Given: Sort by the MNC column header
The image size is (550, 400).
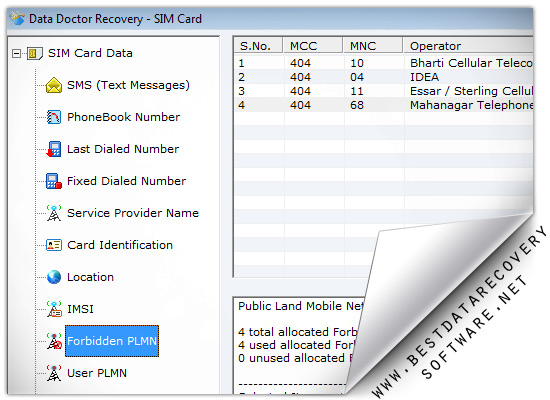Looking at the screenshot, I should pyautogui.click(x=373, y=46).
